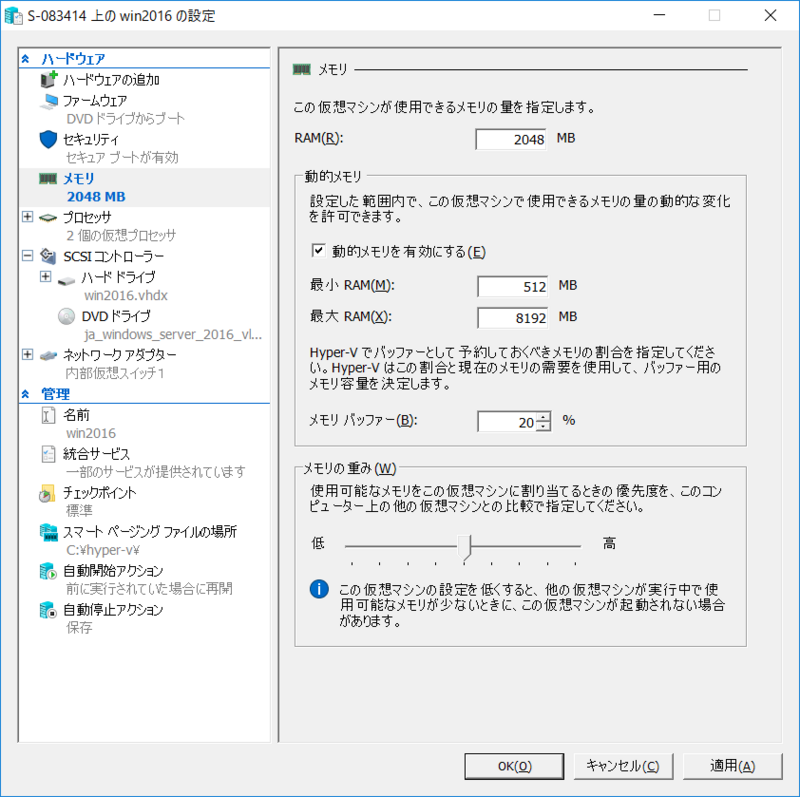Minimize the settings window
The height and width of the screenshot is (797, 800).
(659, 15)
